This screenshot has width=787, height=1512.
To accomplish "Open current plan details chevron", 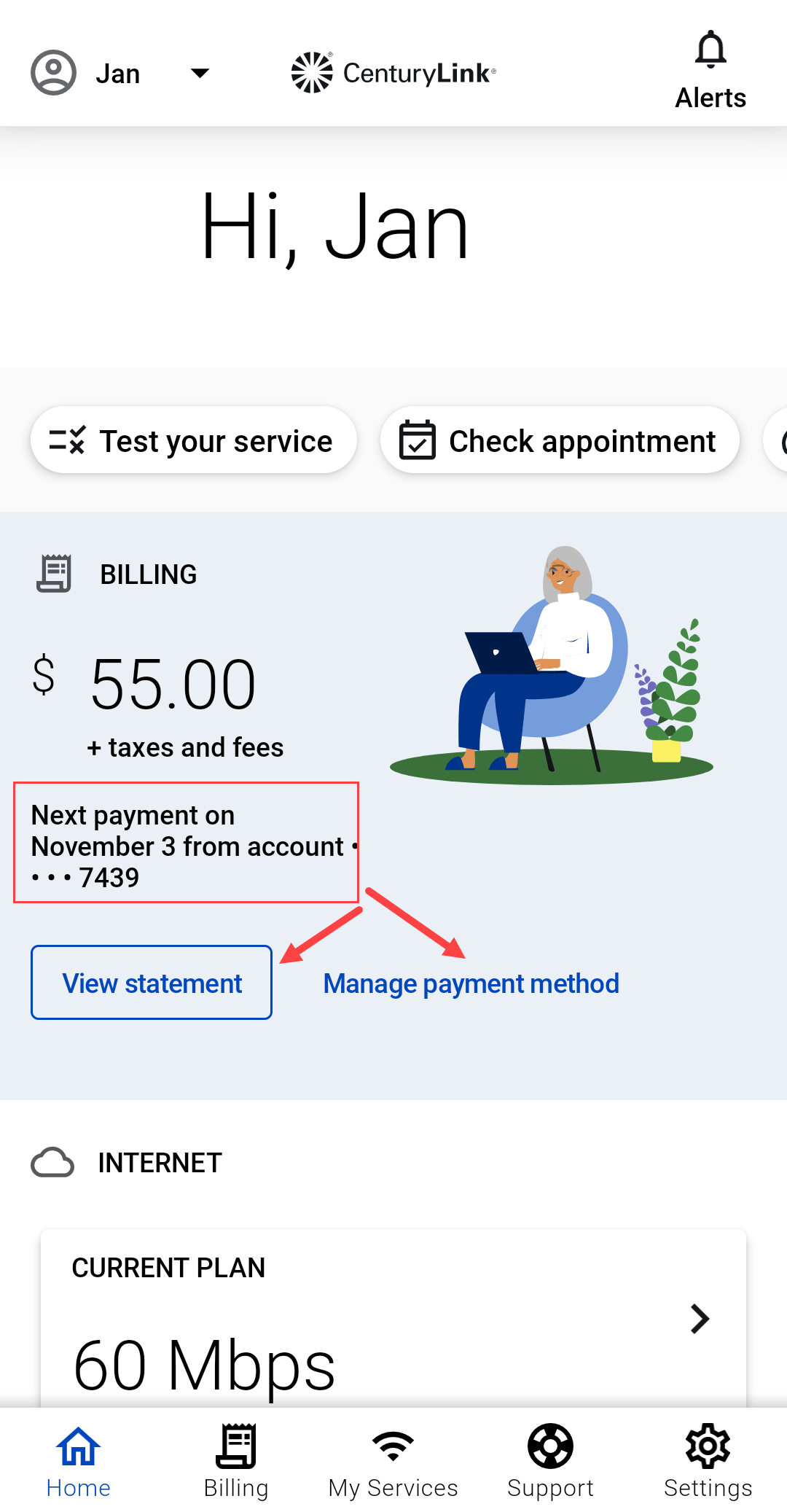I will point(700,1319).
